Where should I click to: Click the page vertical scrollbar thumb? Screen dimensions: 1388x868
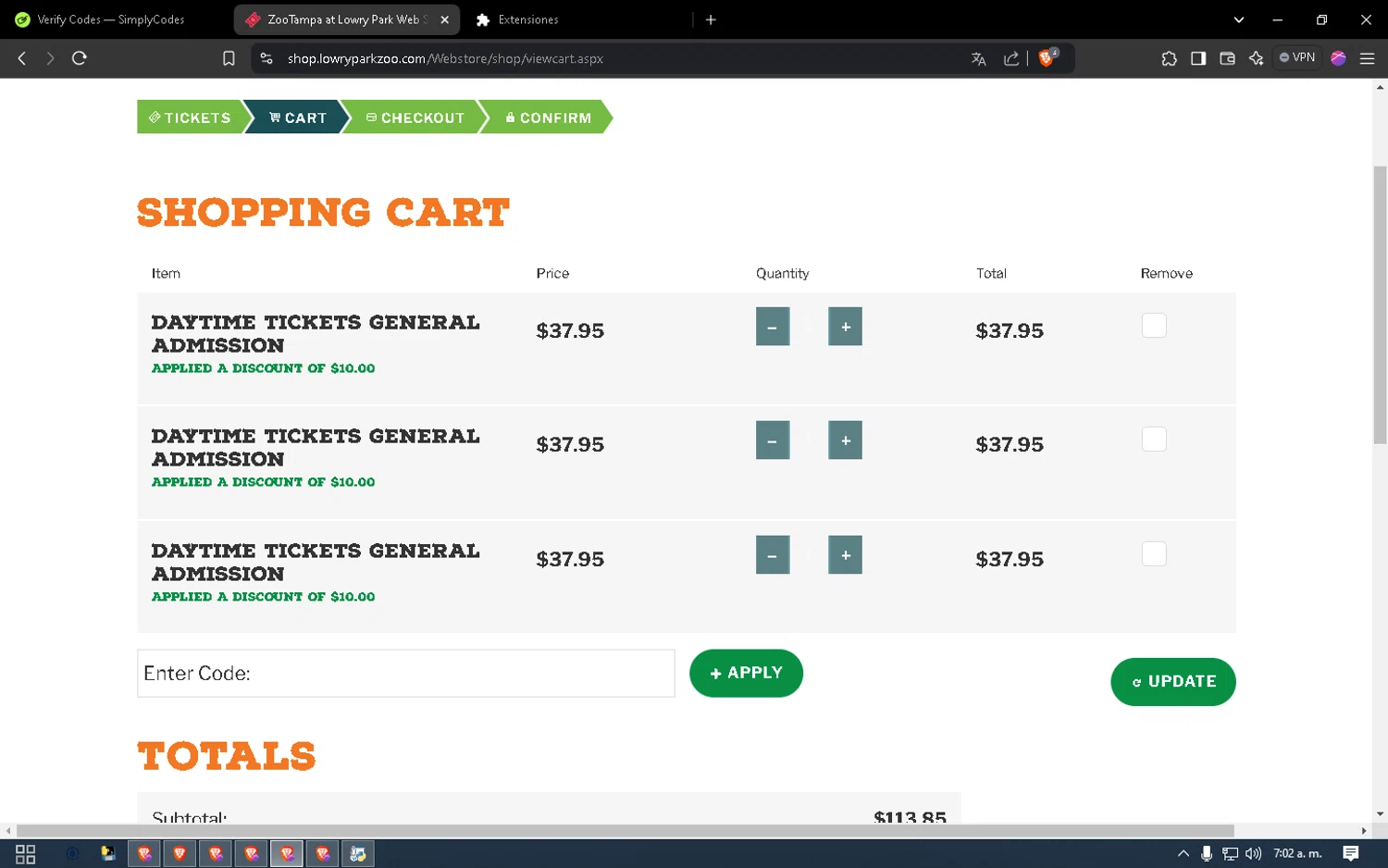point(1380,305)
